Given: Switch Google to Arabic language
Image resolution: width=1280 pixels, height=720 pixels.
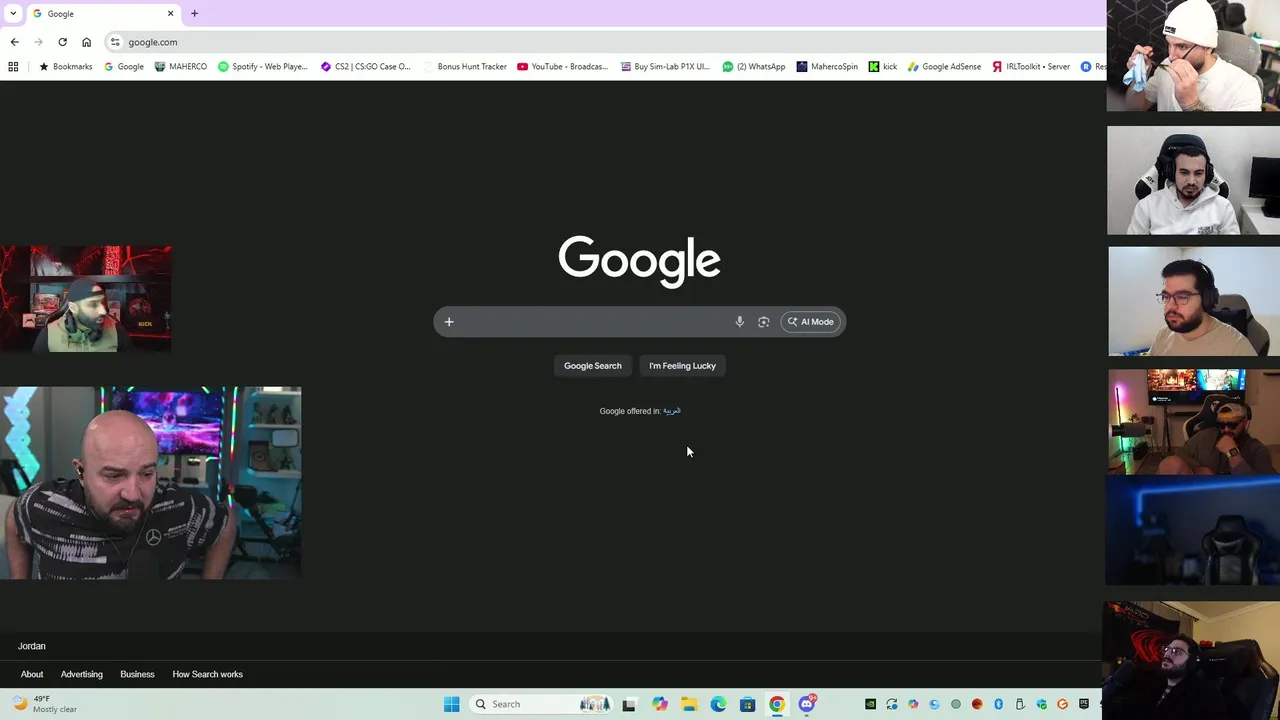Looking at the screenshot, I should point(671,411).
